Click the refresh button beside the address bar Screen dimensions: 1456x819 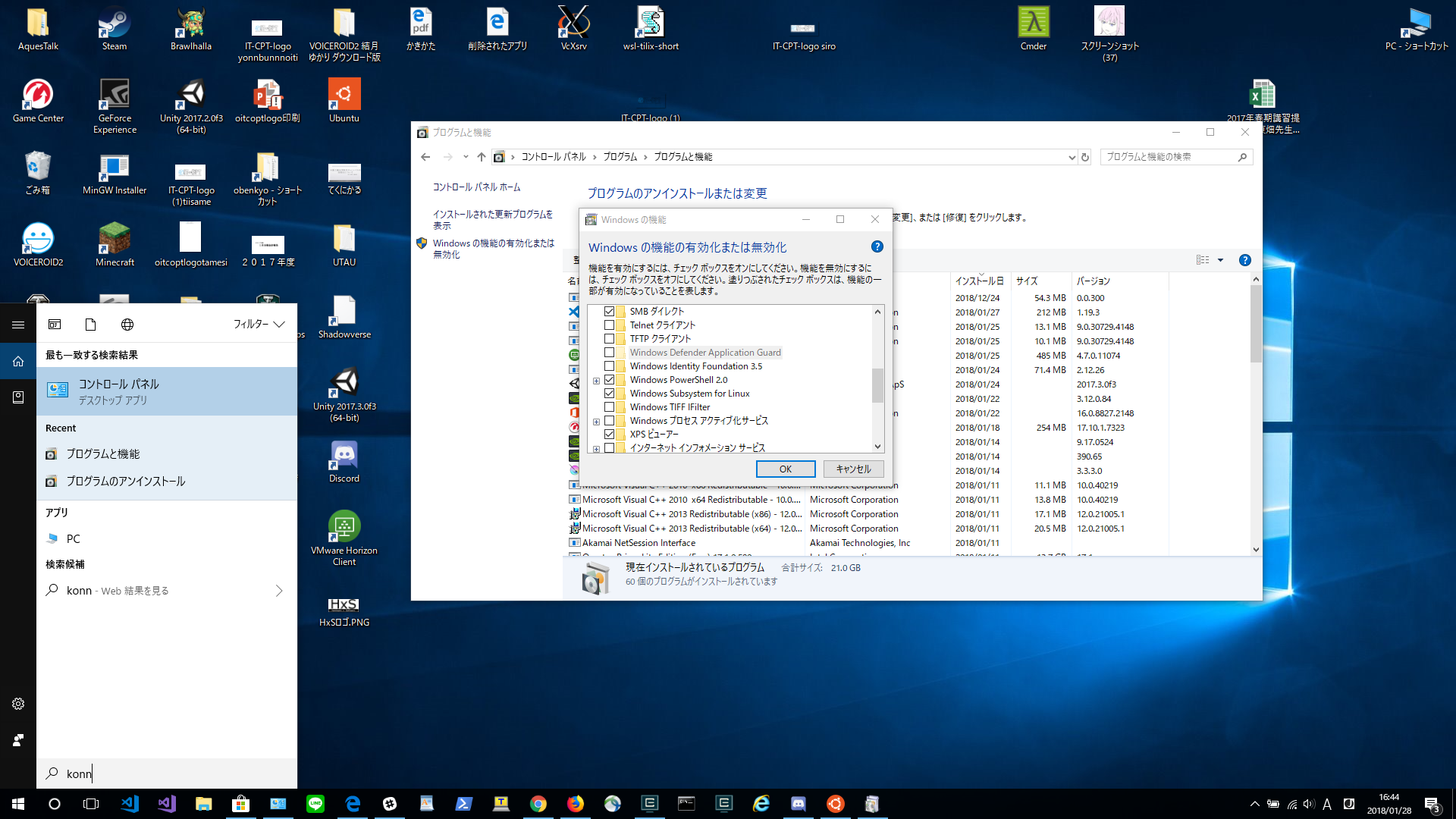point(1085,157)
